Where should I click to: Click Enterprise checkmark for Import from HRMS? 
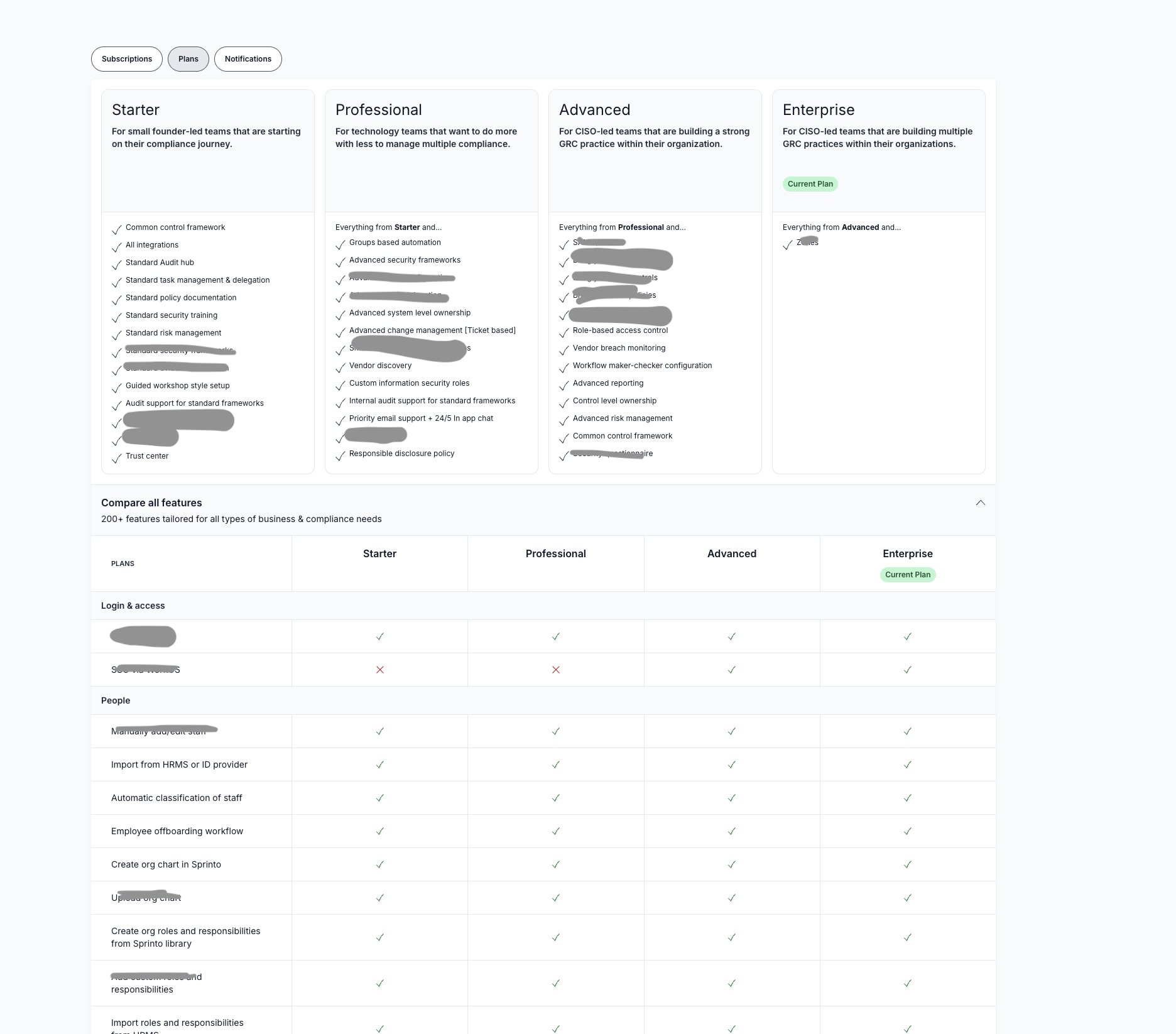[907, 765]
